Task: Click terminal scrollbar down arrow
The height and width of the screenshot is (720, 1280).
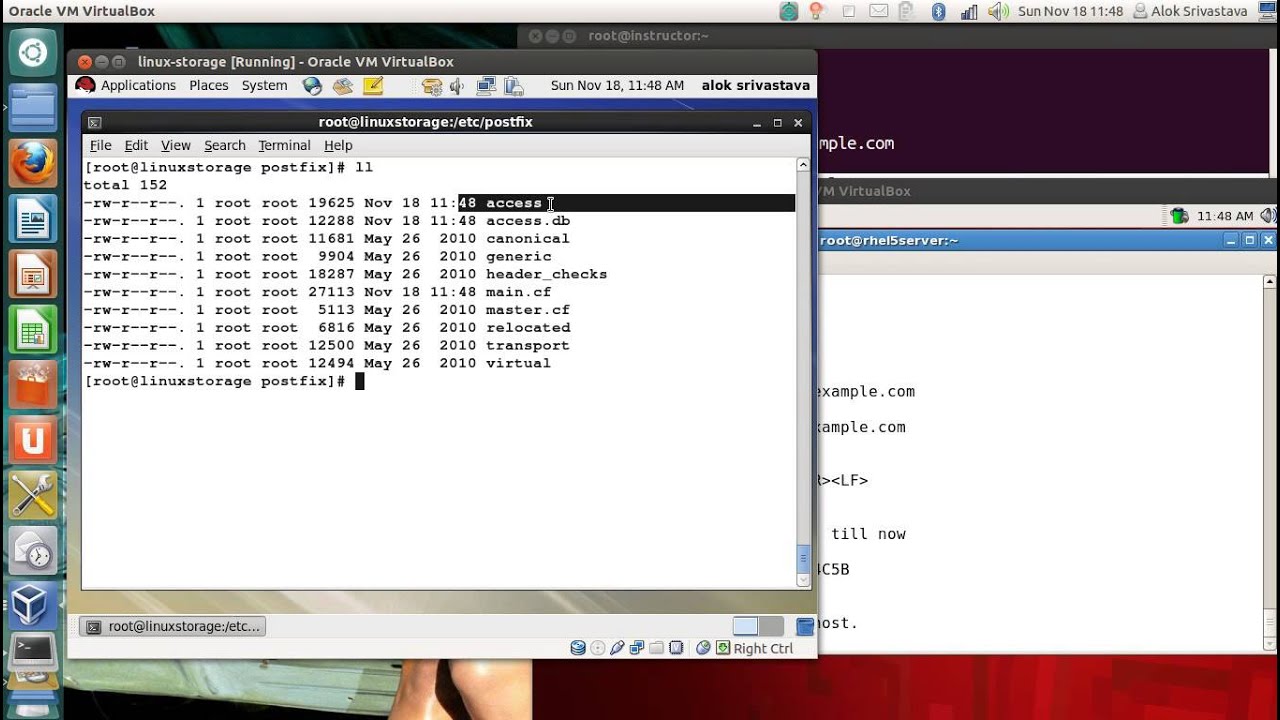Action: 803,580
